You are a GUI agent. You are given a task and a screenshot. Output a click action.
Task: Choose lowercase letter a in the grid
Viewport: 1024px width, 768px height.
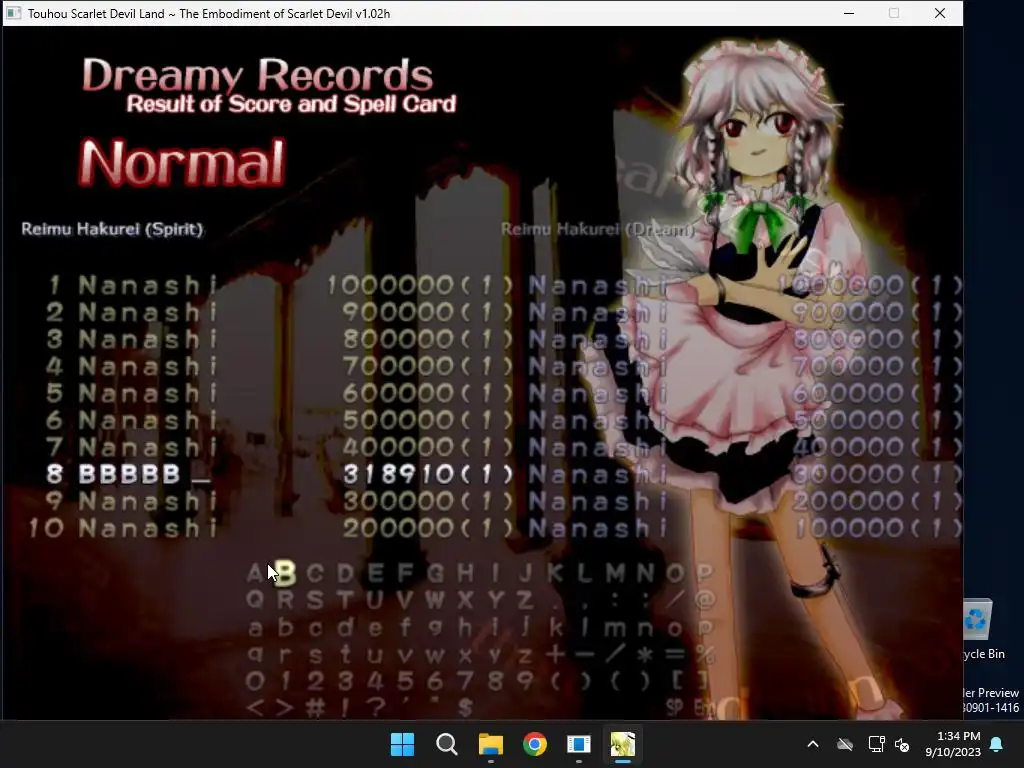coord(255,628)
